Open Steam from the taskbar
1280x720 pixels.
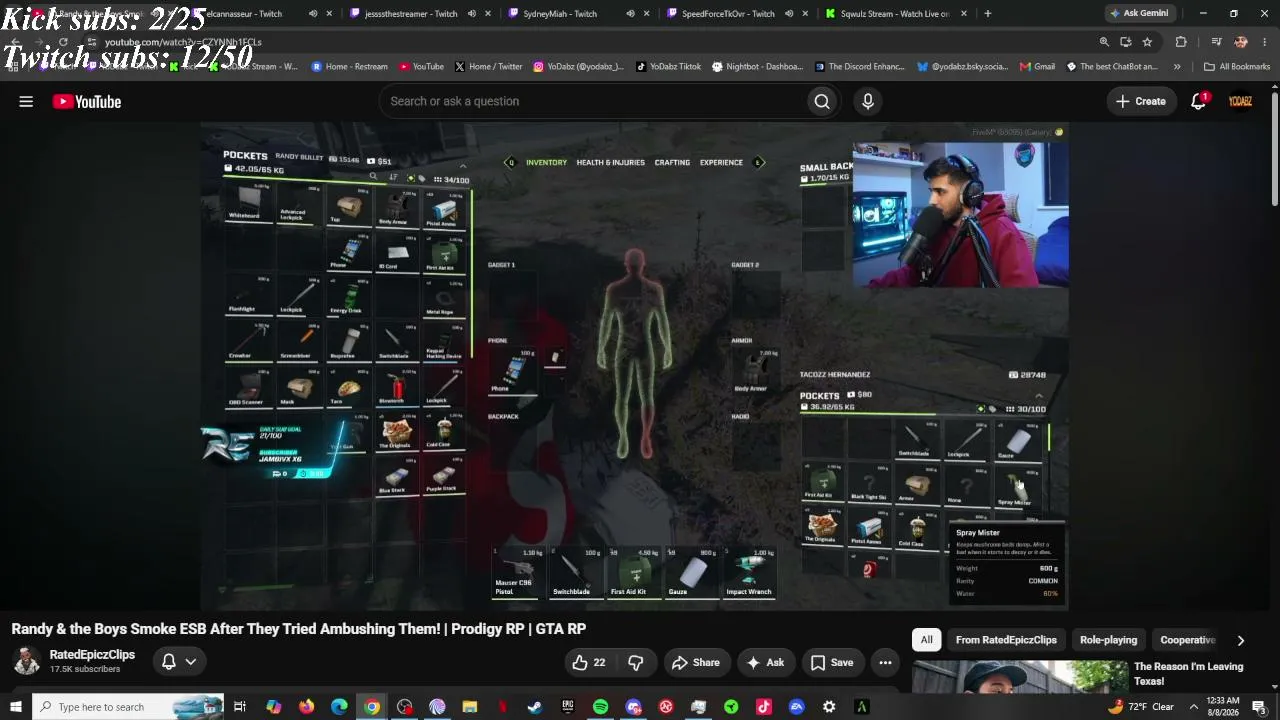[535, 707]
